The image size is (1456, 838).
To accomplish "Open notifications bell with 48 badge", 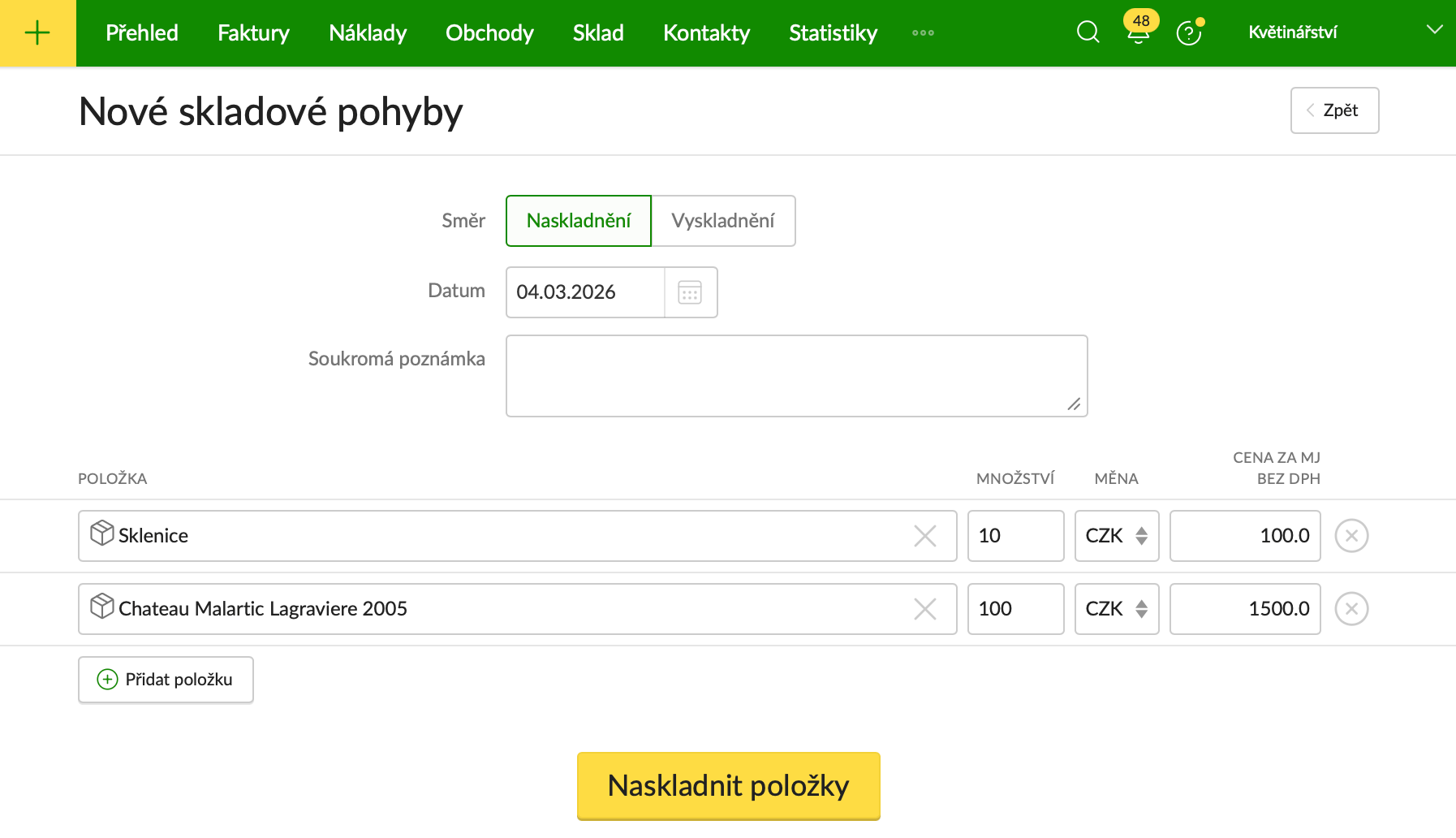I will click(x=1139, y=32).
